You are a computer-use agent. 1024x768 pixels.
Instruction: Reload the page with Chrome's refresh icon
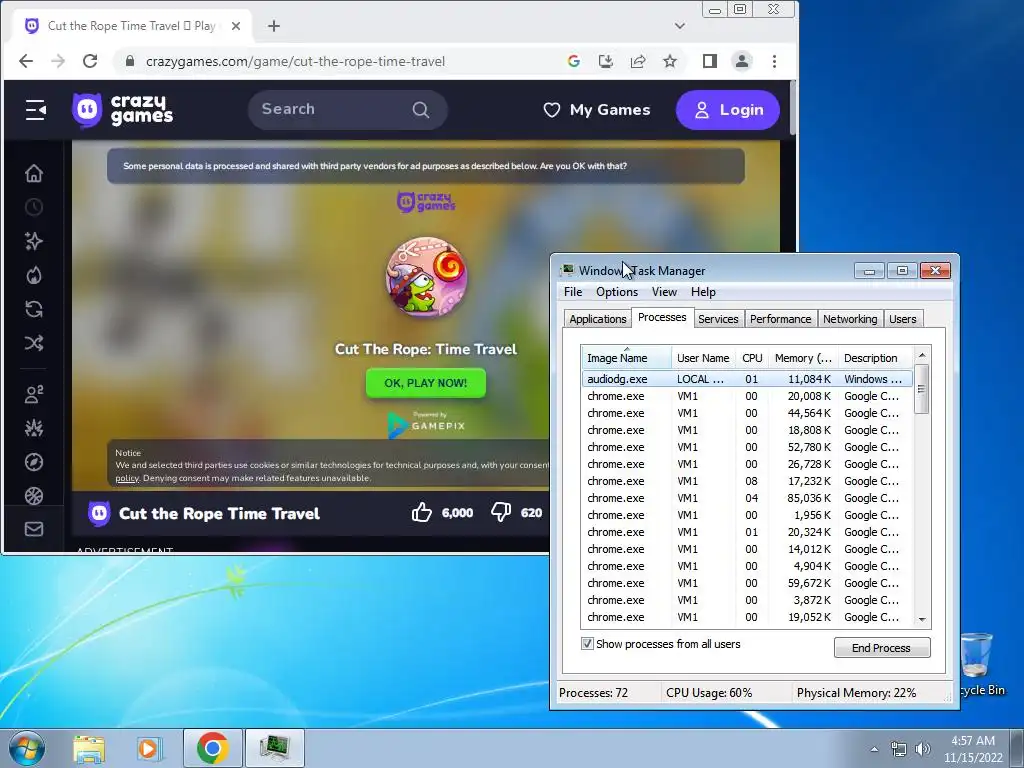coord(90,61)
